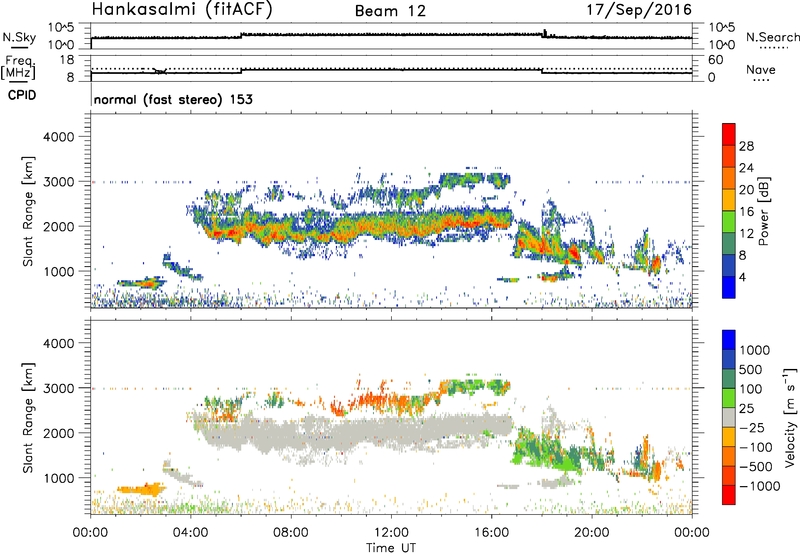Click the '08:00' time tick label

[291, 533]
